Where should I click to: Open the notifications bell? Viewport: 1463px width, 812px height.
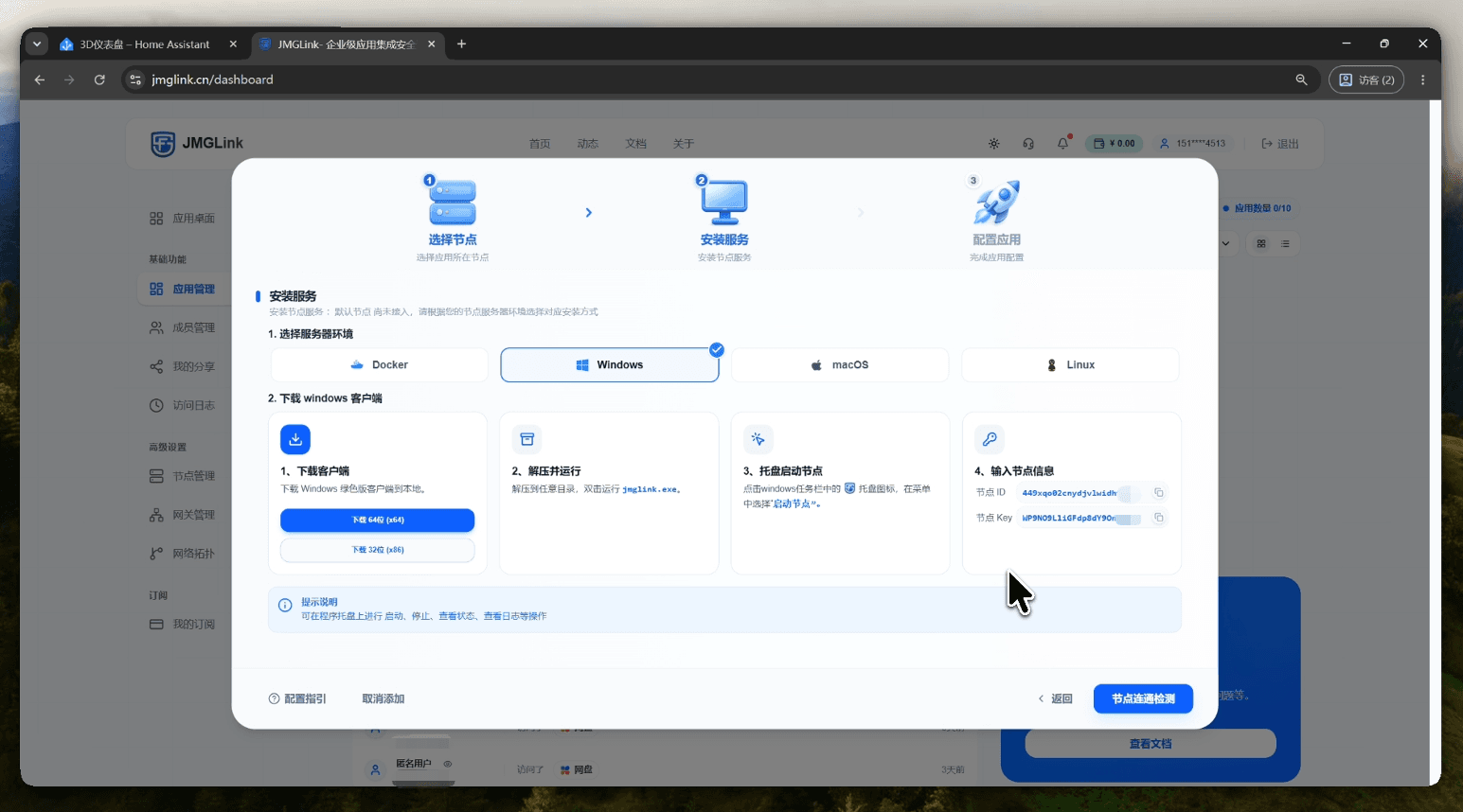[1063, 144]
